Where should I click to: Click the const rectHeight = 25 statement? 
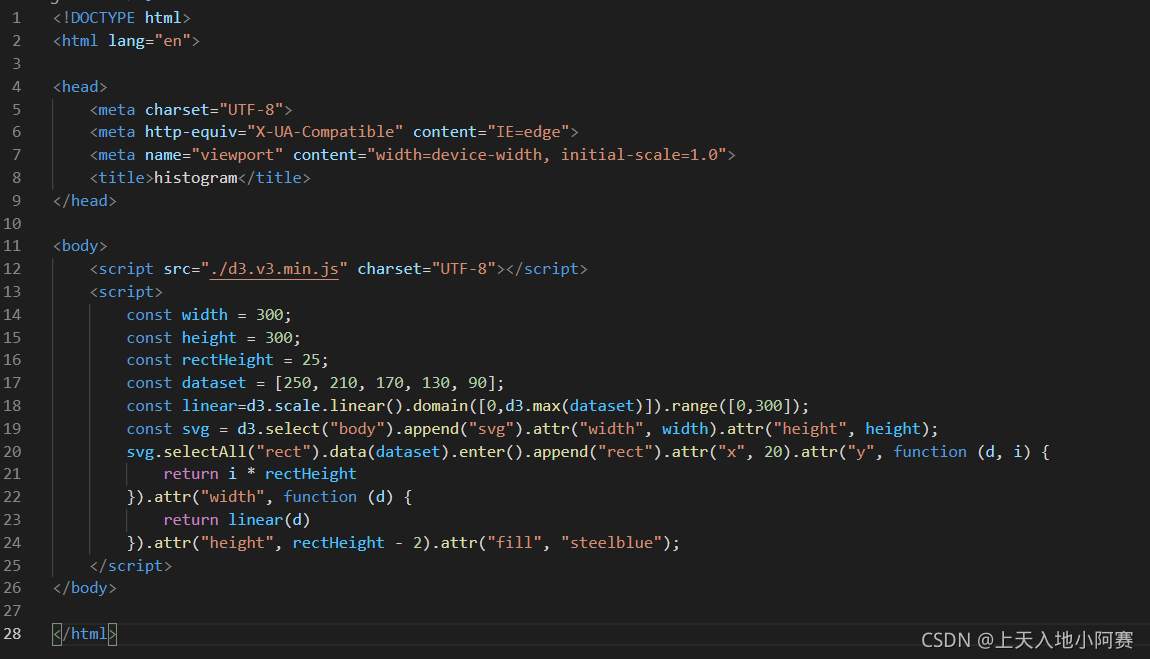pyautogui.click(x=227, y=360)
